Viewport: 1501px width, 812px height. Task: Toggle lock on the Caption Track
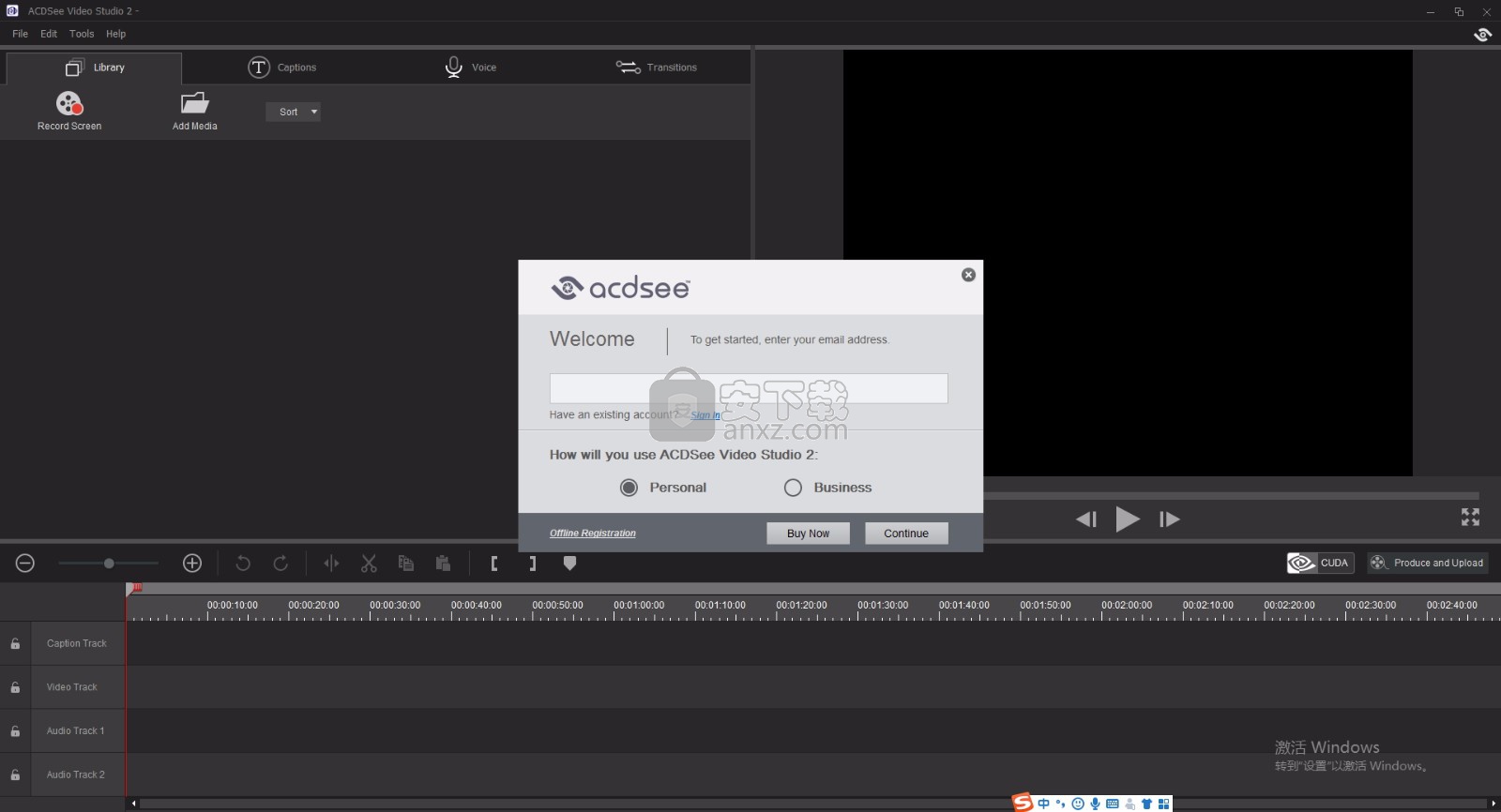click(x=15, y=643)
